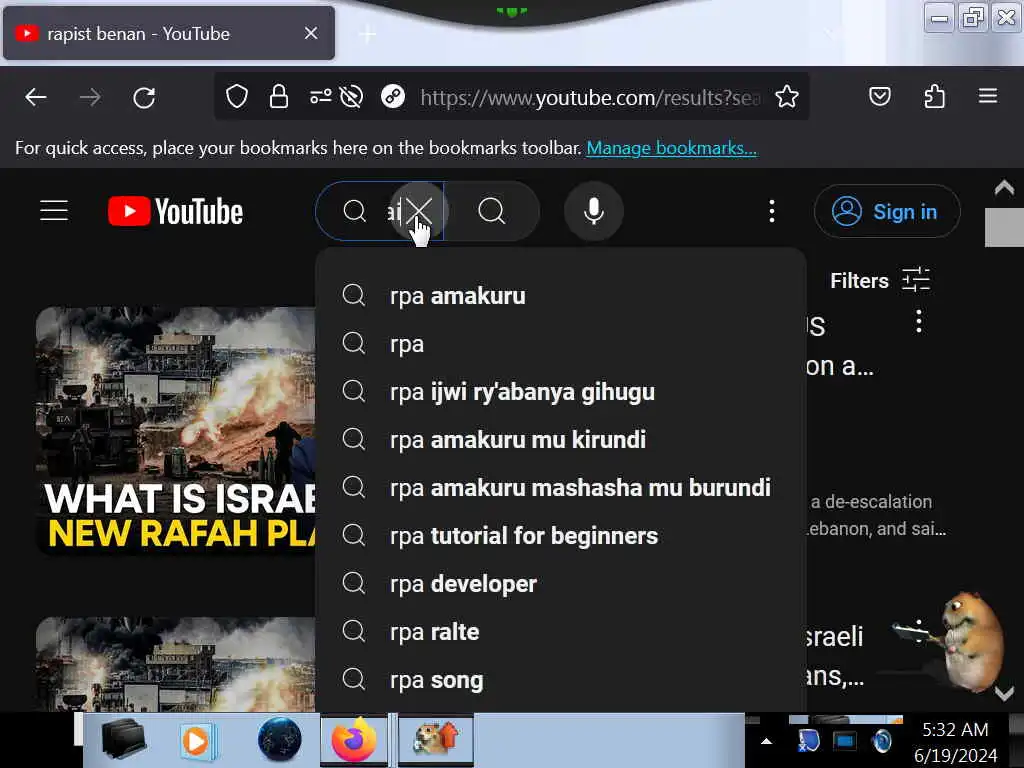Viewport: 1024px width, 768px height.
Task: Click the vertical scrollbar thumb
Action: 1004,227
